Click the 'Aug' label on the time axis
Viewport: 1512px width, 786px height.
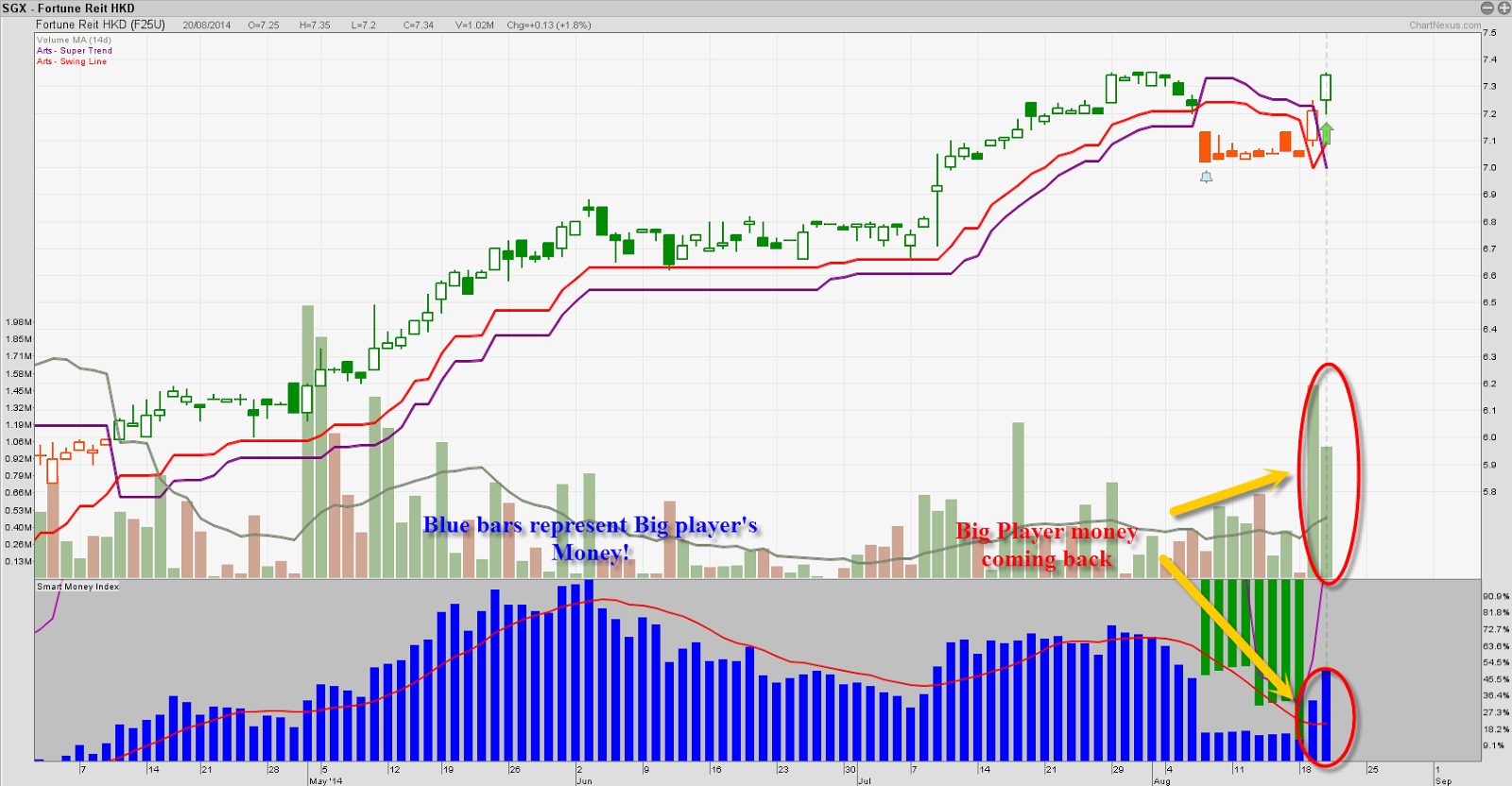(x=1161, y=780)
